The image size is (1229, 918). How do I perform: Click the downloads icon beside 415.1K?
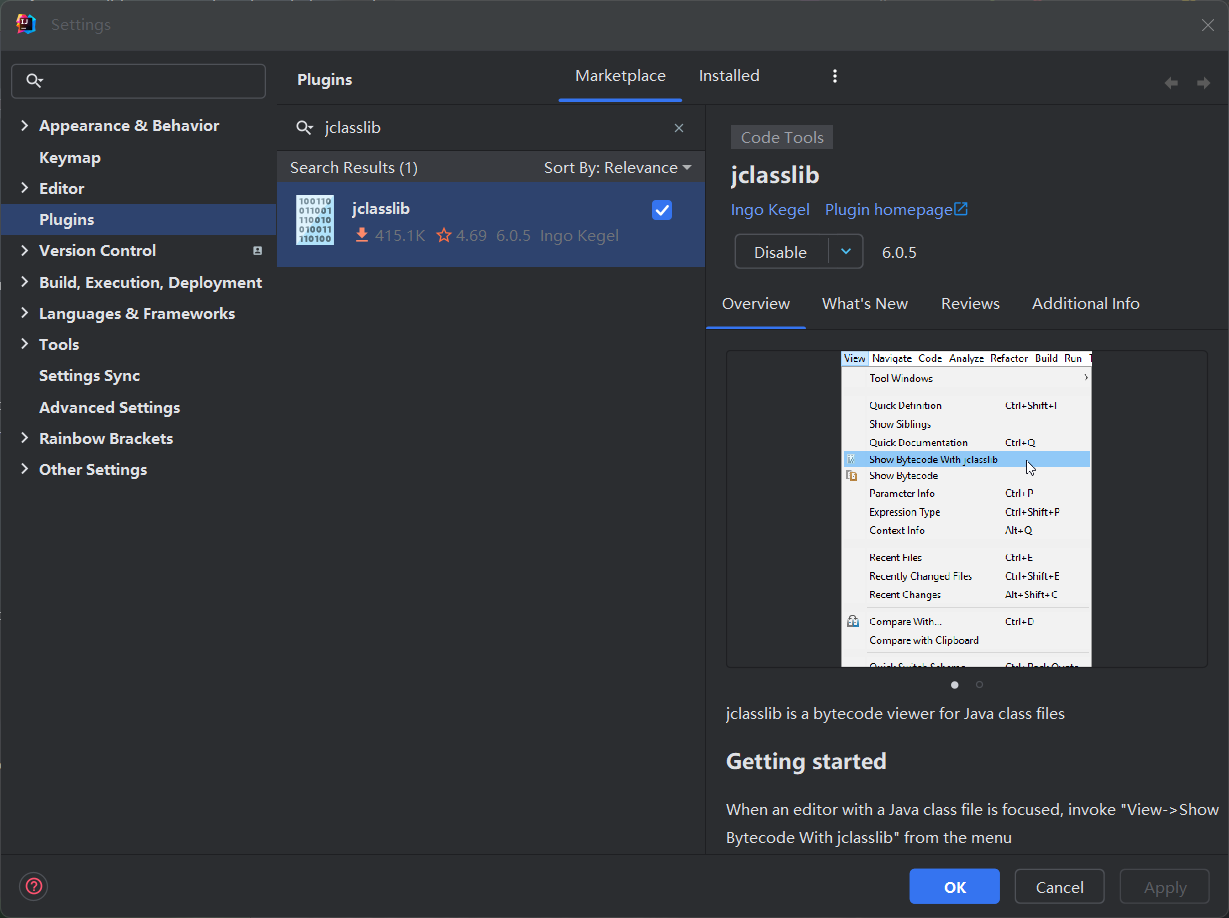tap(362, 236)
